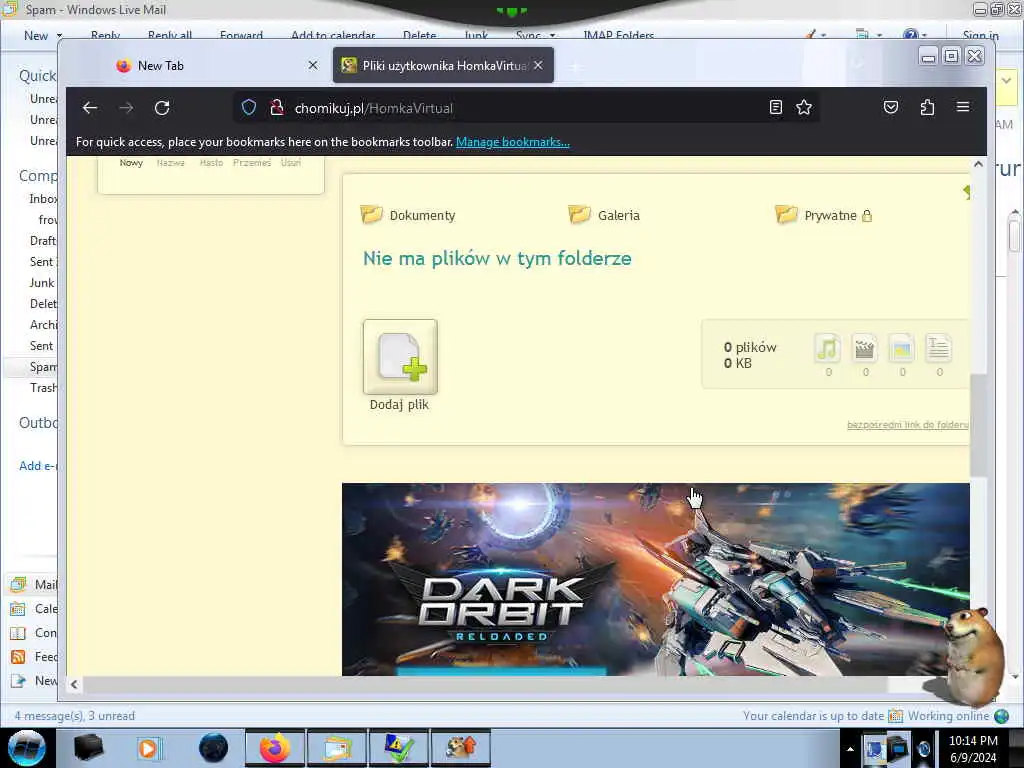This screenshot has height=768, width=1024.
Task: Click horizontal scrollbar left arrow
Action: pos(74,684)
